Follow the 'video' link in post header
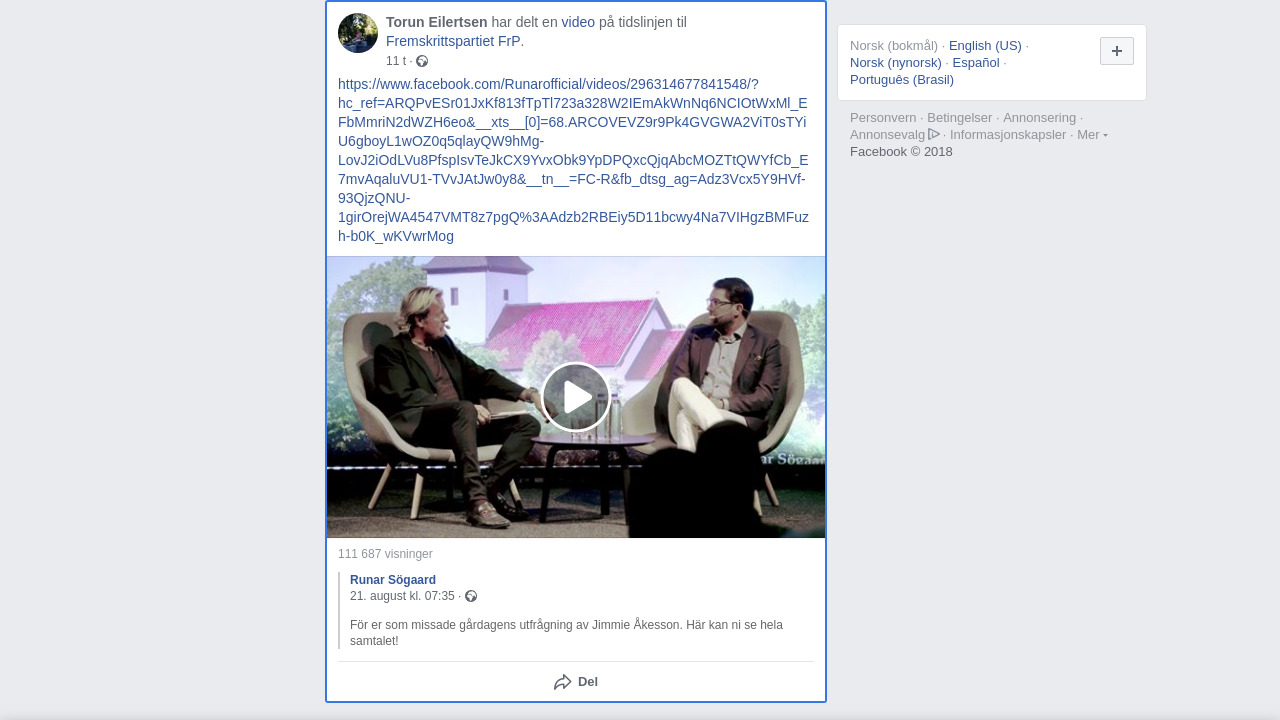Screen dimensions: 1280x720 tap(578, 22)
